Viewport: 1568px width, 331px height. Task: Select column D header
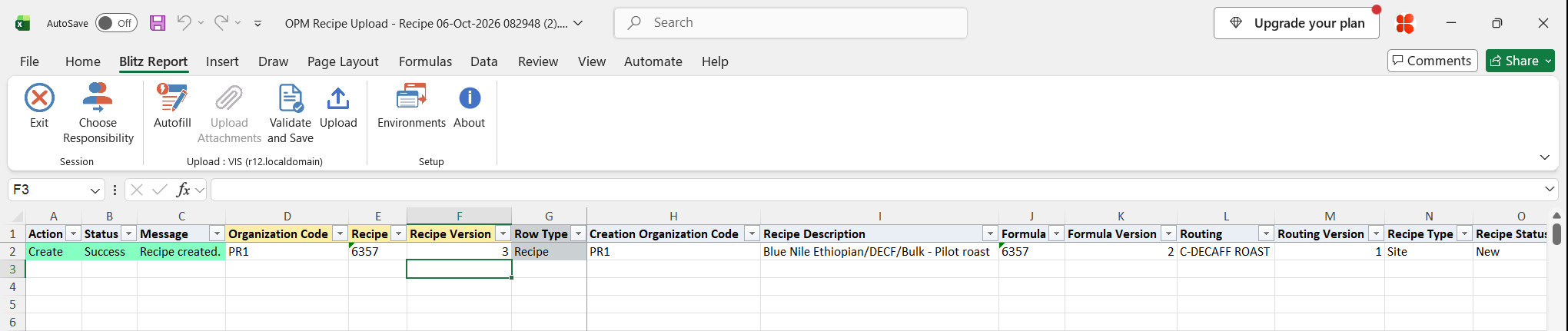pyautogui.click(x=287, y=217)
